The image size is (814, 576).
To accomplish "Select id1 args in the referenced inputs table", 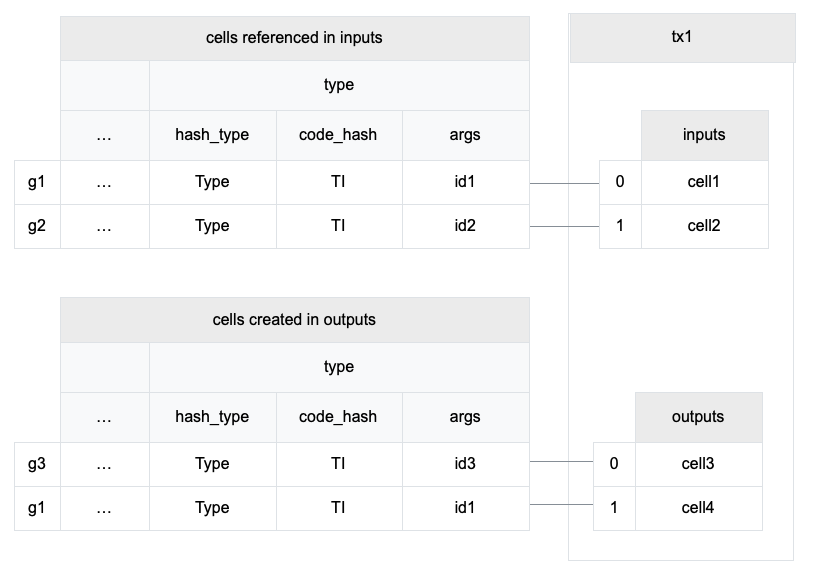I will tap(465, 182).
